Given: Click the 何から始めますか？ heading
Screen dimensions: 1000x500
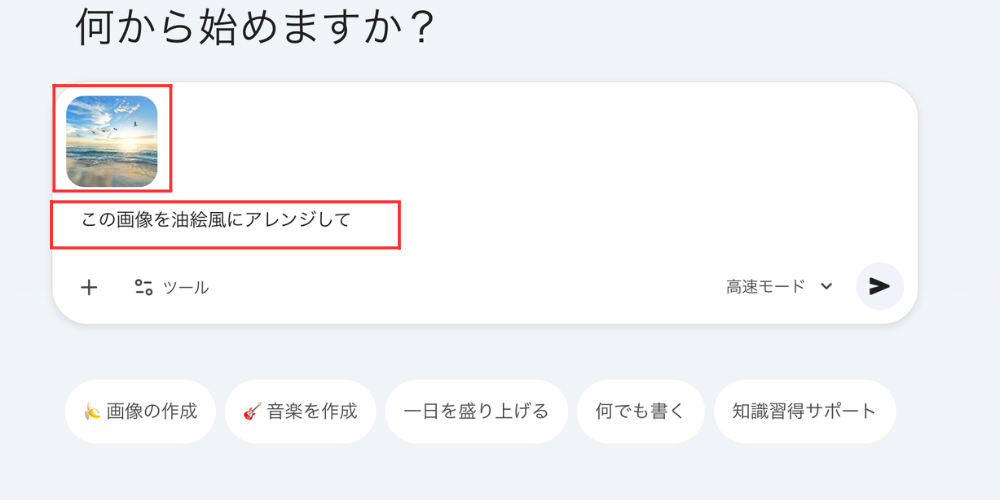Looking at the screenshot, I should click(256, 27).
